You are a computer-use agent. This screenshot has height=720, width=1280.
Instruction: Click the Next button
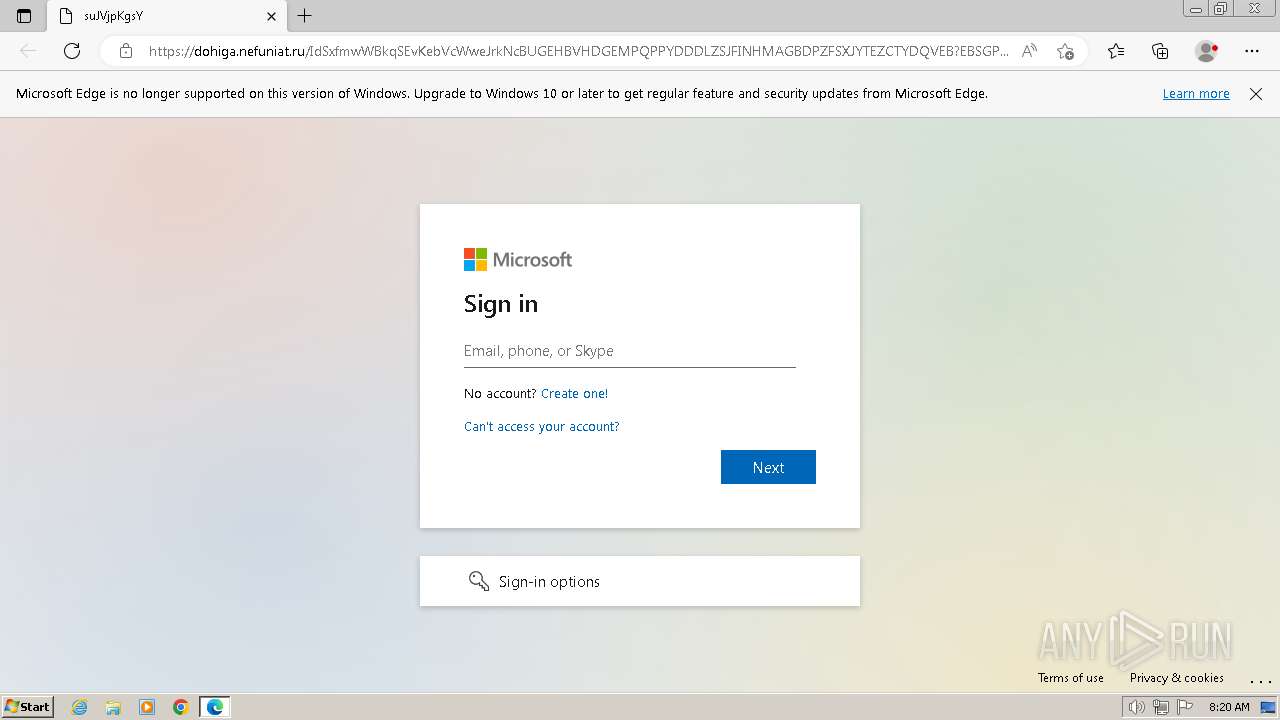coord(768,467)
